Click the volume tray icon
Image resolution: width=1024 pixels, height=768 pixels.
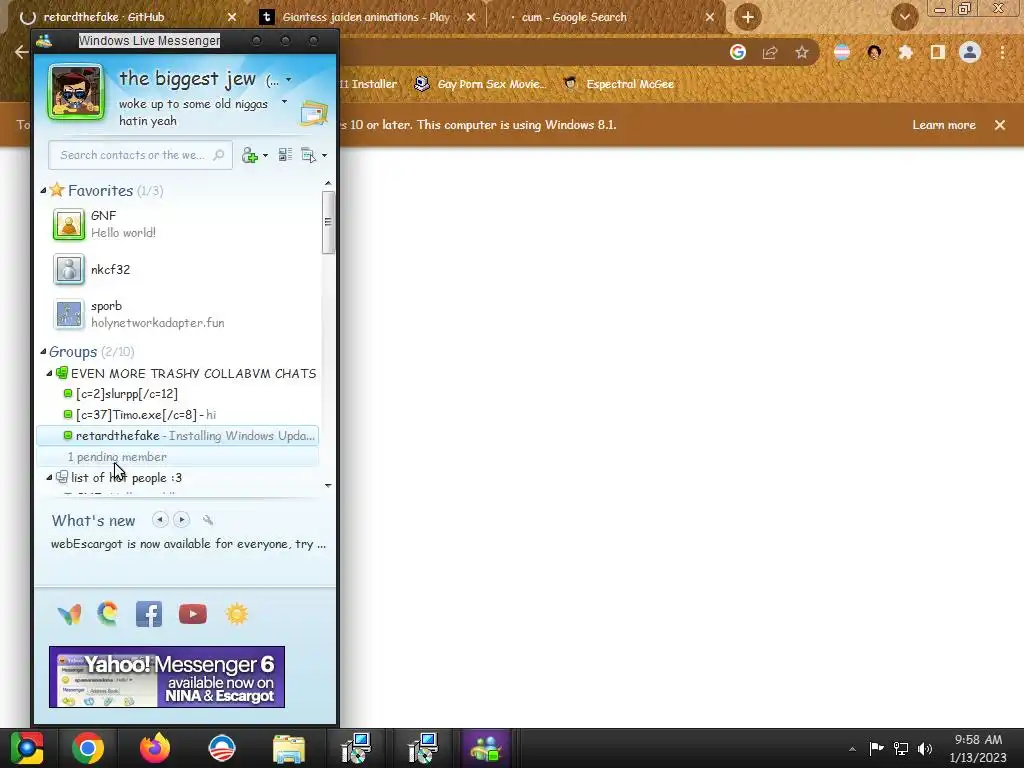(925, 748)
